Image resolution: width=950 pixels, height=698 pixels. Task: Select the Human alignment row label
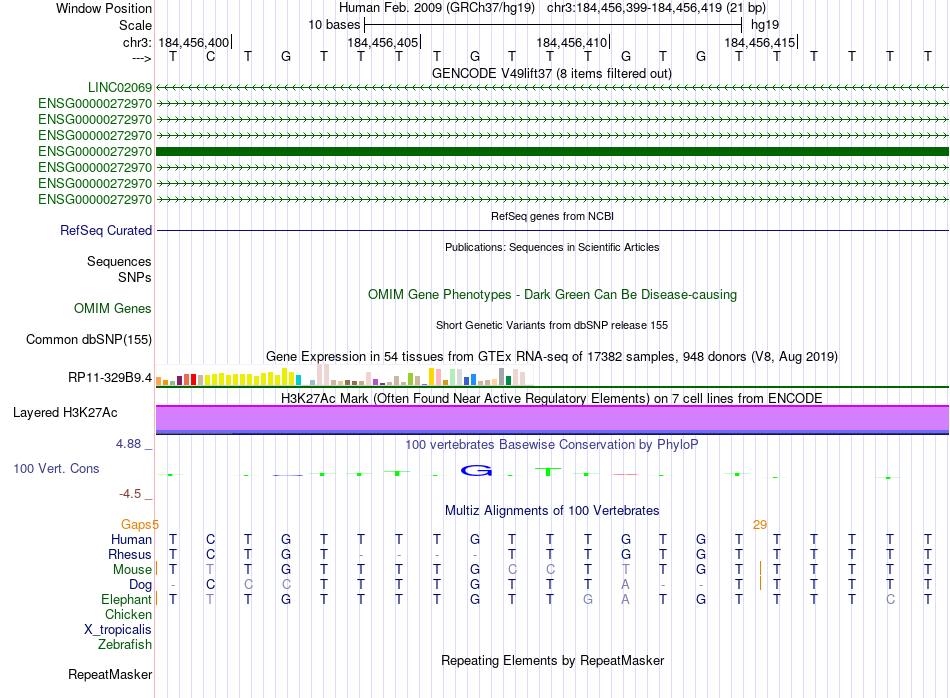[x=131, y=539]
